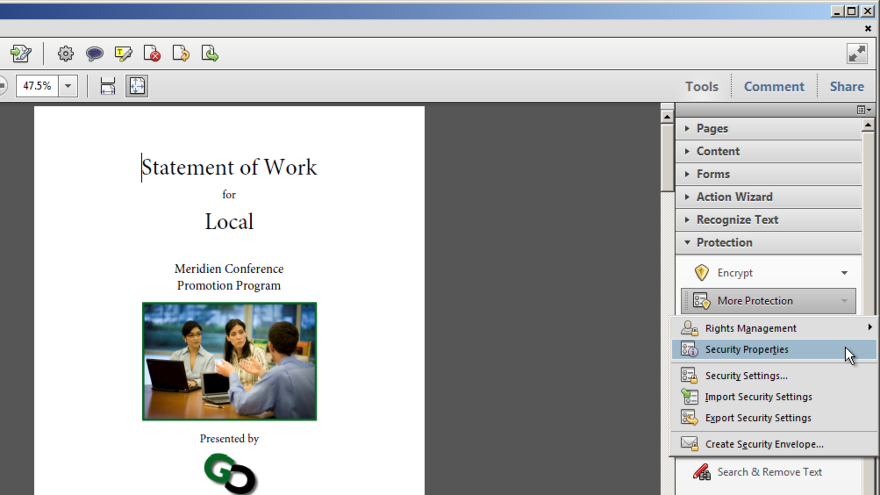Toggle read mode expand icon

[x=857, y=54]
